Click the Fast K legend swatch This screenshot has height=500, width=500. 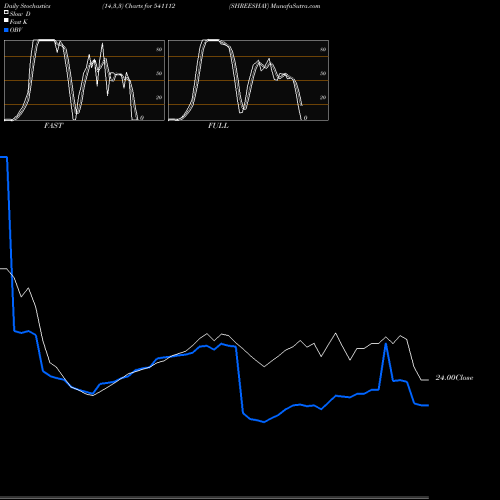coord(6,20)
